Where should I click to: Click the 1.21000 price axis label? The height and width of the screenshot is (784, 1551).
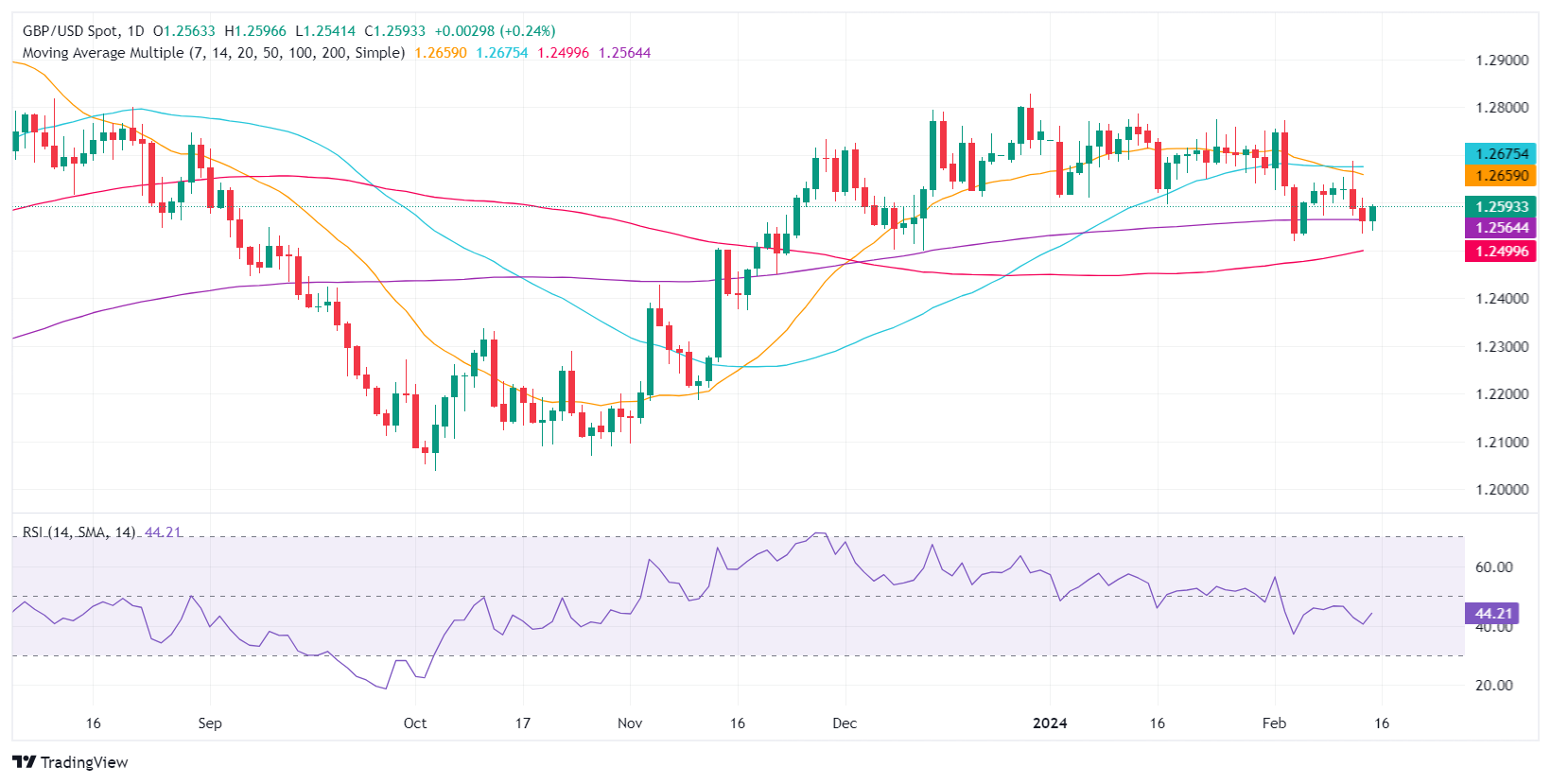[1502, 443]
